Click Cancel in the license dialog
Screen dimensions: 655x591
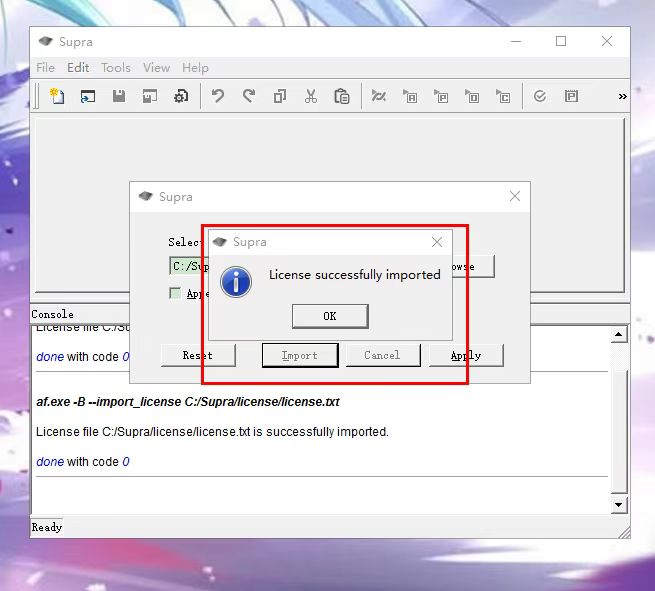point(383,355)
